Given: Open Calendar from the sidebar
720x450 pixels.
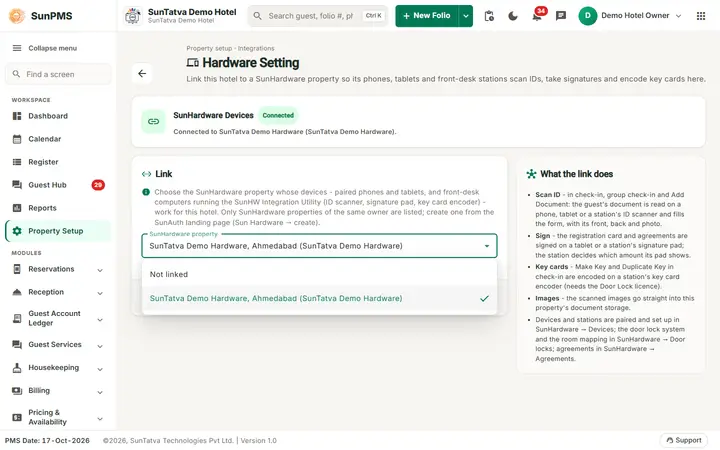Looking at the screenshot, I should pos(58,139).
